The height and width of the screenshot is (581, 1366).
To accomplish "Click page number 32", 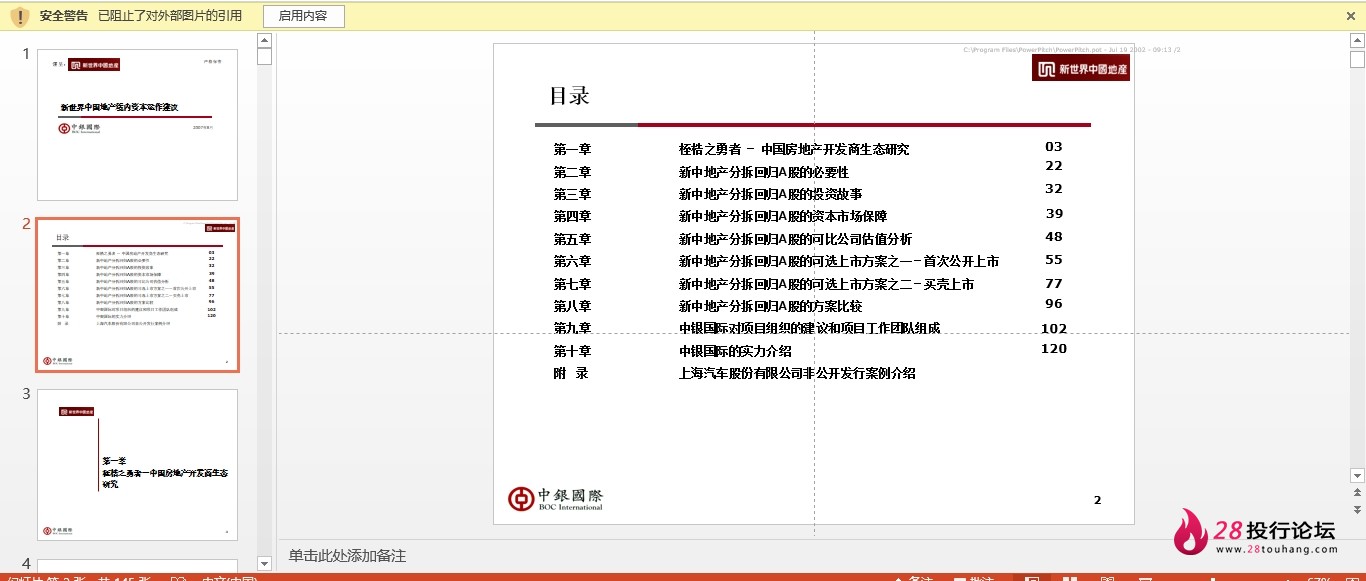I will pos(1054,189).
